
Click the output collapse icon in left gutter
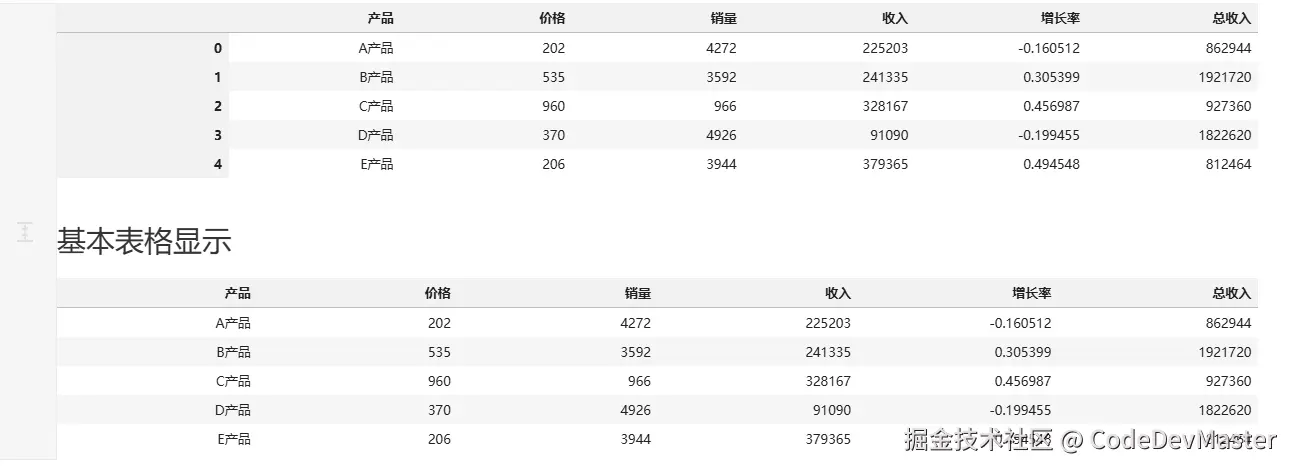[x=26, y=232]
